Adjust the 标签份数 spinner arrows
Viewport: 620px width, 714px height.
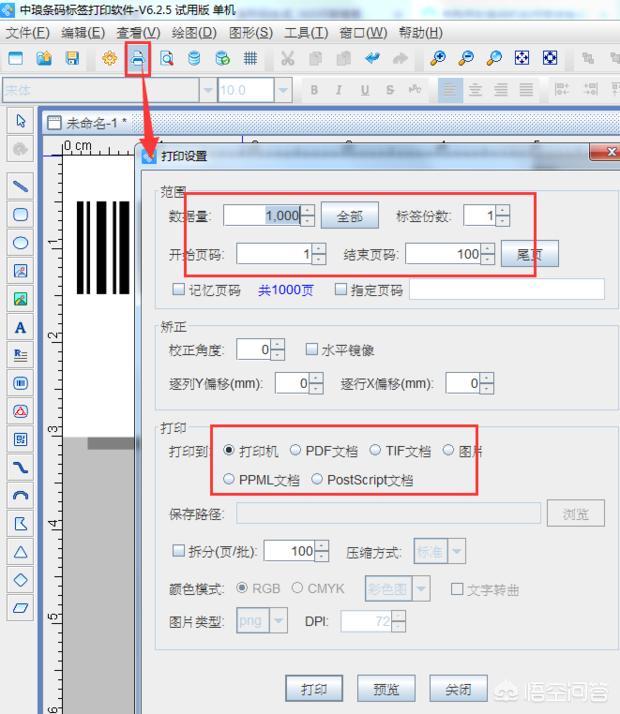(x=503, y=215)
